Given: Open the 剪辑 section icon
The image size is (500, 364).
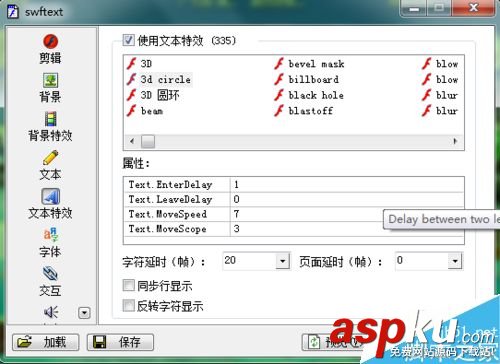Looking at the screenshot, I should [51, 41].
